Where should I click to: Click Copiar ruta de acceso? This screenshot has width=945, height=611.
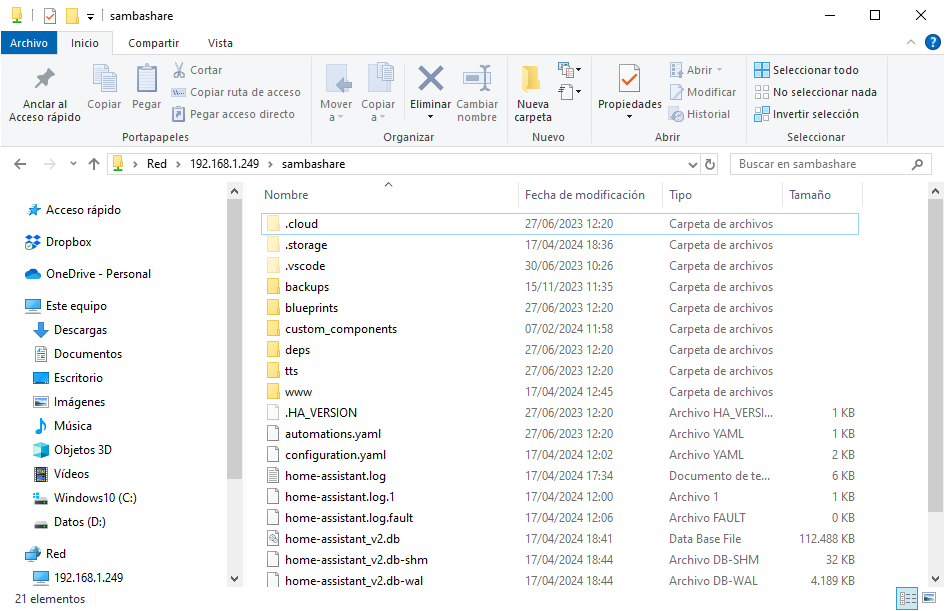[x=236, y=92]
